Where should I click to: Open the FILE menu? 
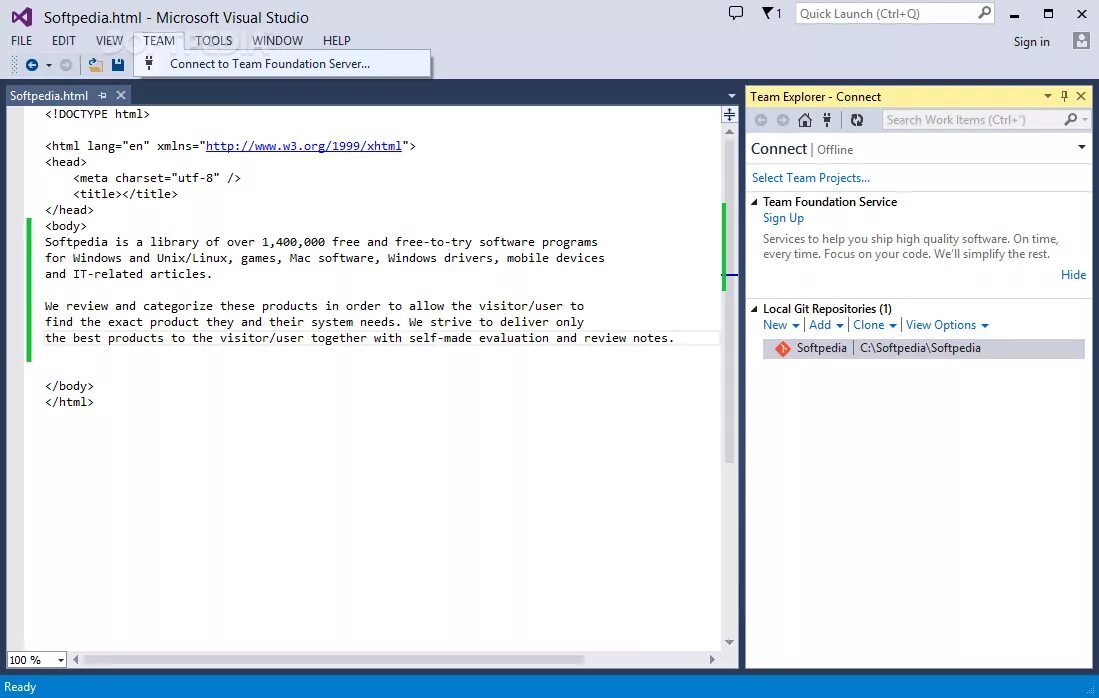pyautogui.click(x=22, y=41)
